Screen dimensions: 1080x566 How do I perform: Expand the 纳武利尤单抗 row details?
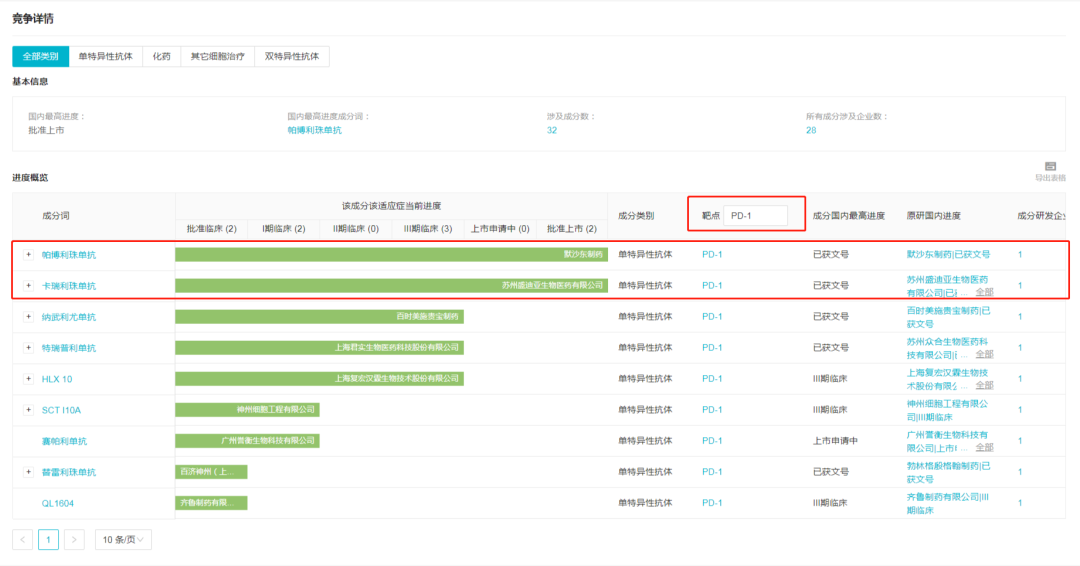28,317
